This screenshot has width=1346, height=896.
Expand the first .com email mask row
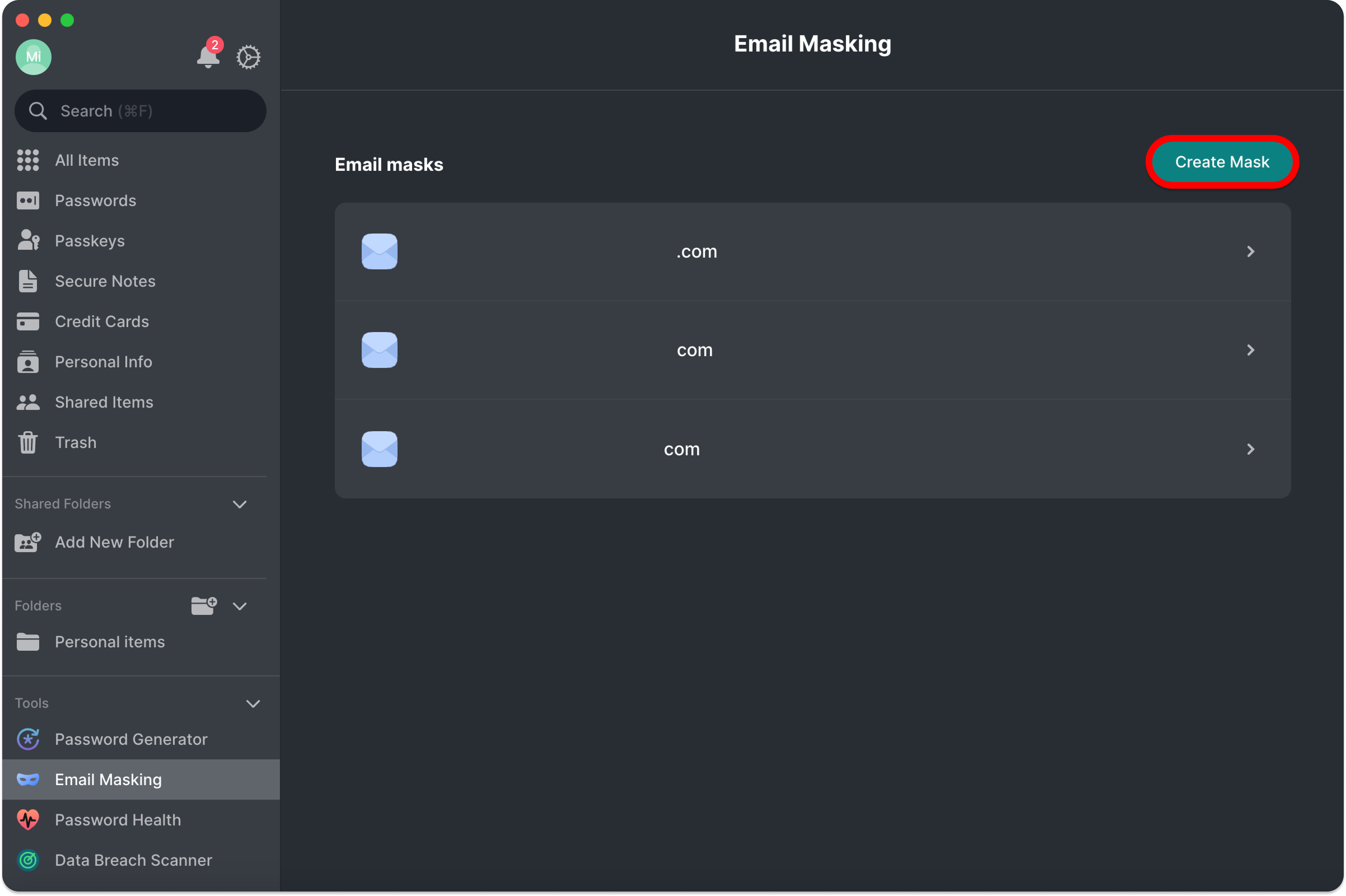point(1251,251)
